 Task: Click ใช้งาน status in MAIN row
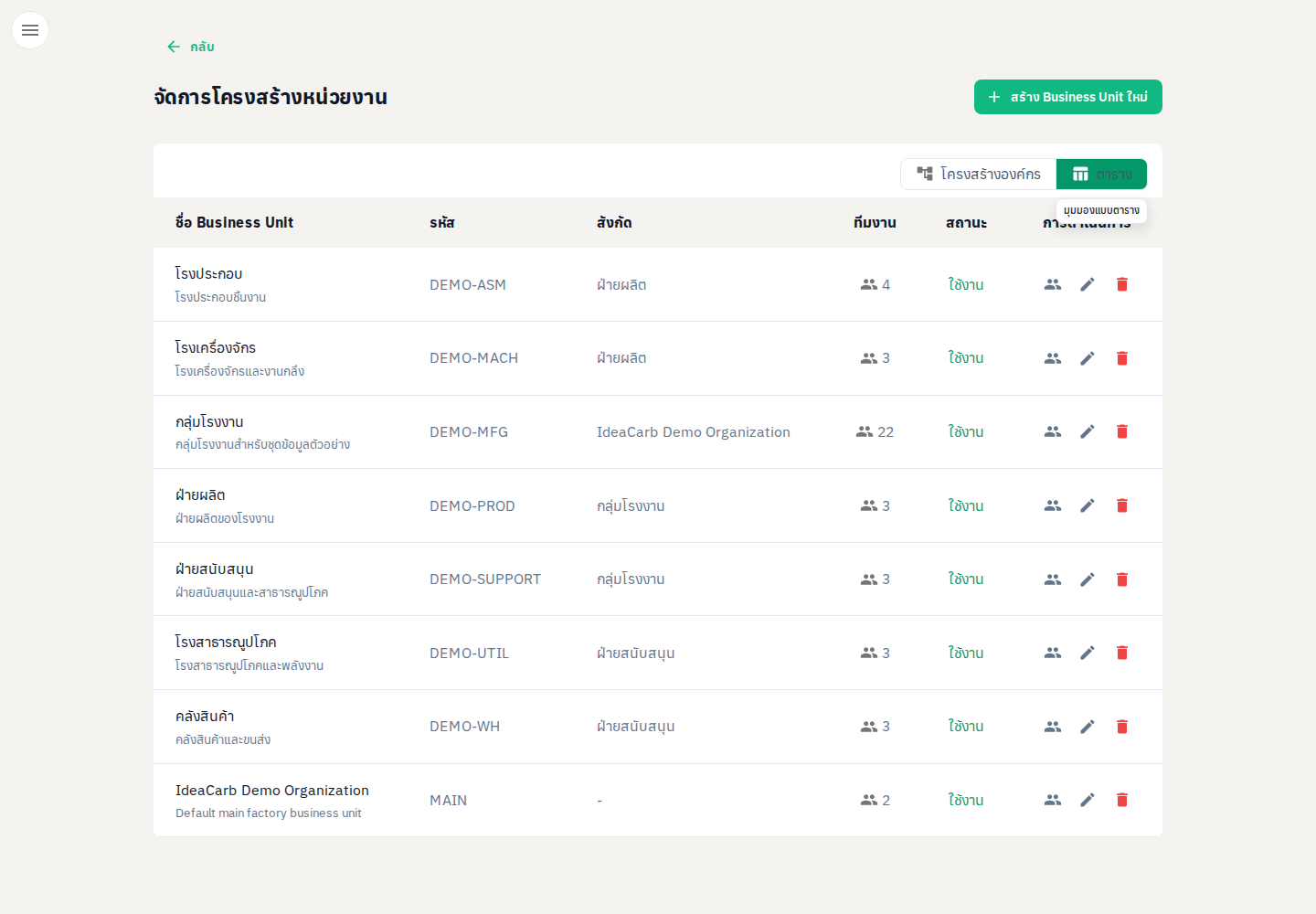966,801
